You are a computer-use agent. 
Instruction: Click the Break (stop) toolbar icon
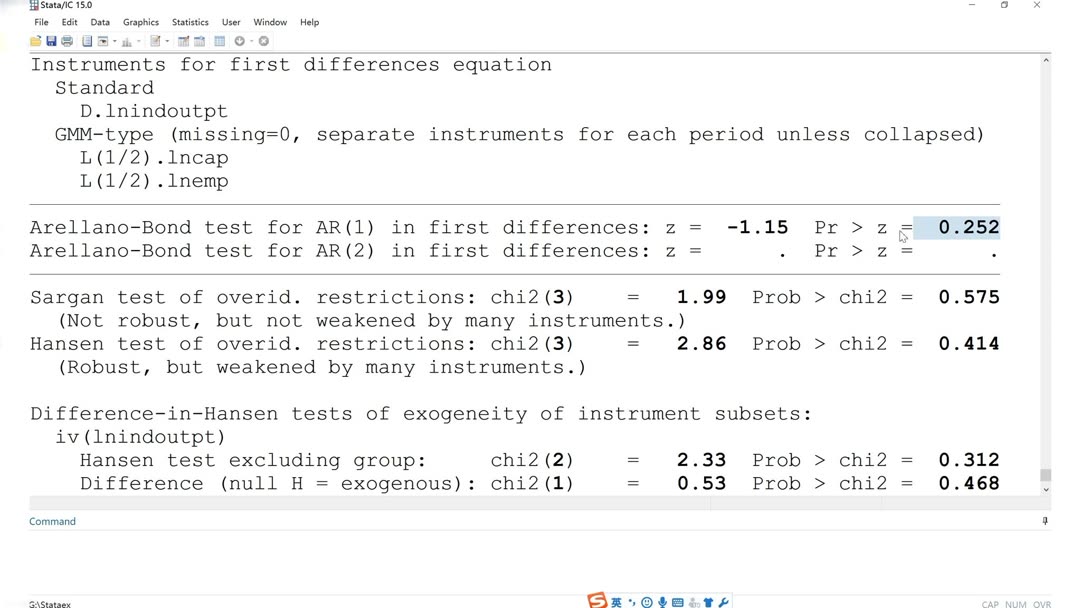[264, 41]
